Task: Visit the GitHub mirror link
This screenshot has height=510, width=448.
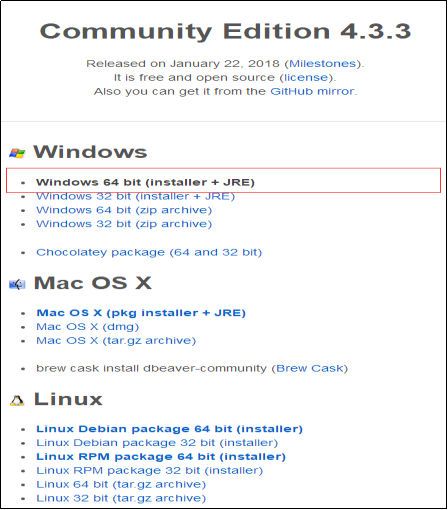Action: click(312, 91)
